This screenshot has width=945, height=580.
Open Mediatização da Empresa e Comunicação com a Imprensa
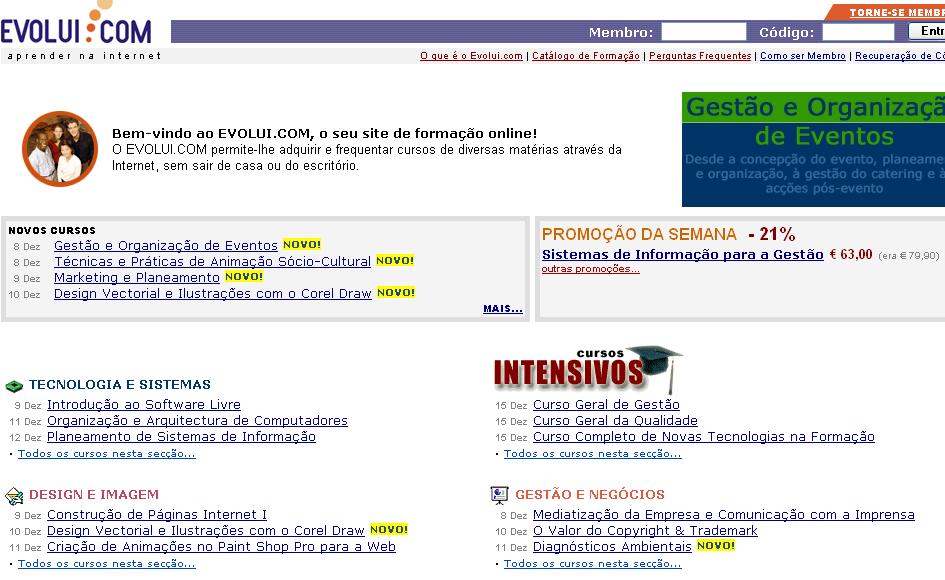[724, 515]
